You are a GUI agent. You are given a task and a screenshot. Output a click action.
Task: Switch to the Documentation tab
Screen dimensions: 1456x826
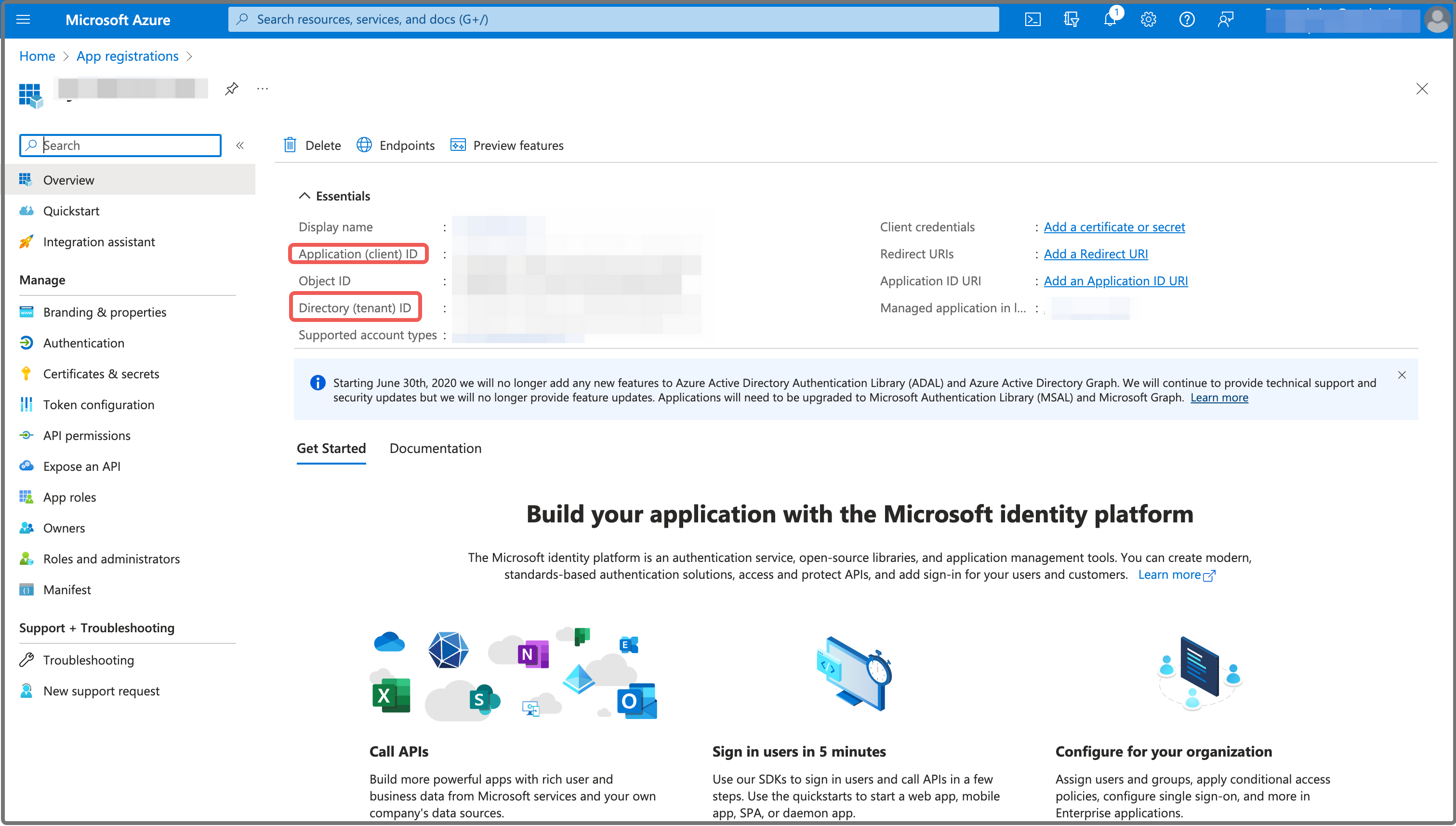click(435, 448)
